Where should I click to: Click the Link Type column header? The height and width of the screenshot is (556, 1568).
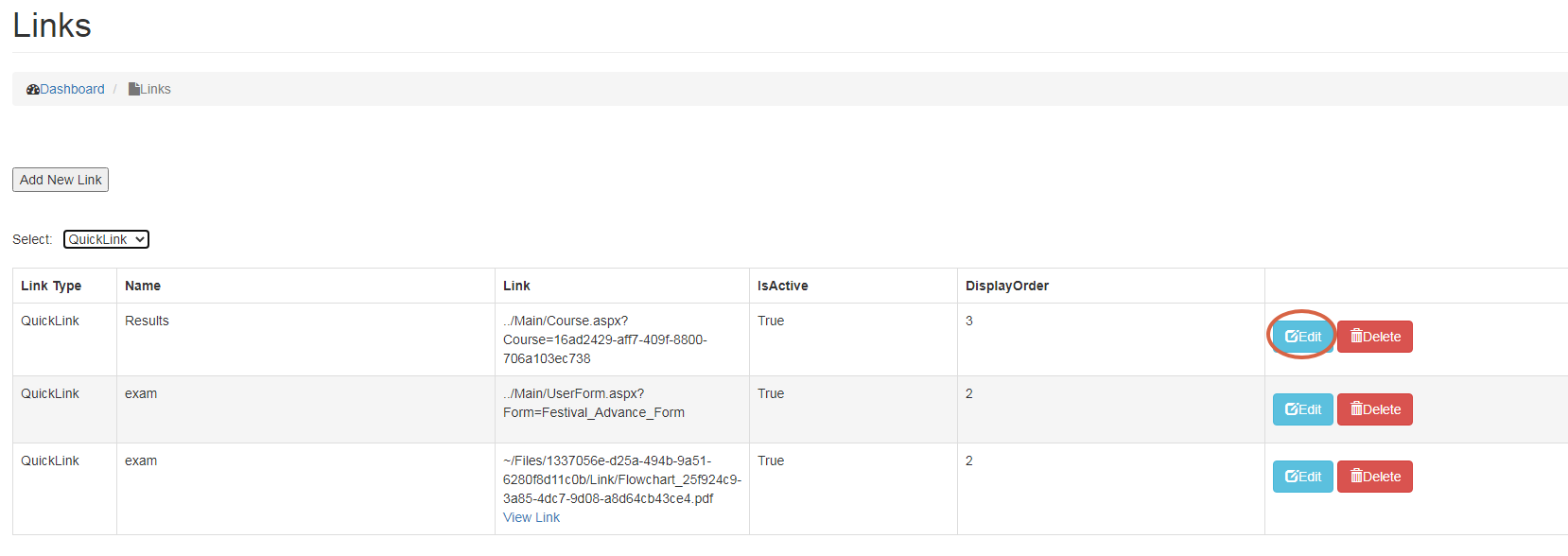point(51,286)
